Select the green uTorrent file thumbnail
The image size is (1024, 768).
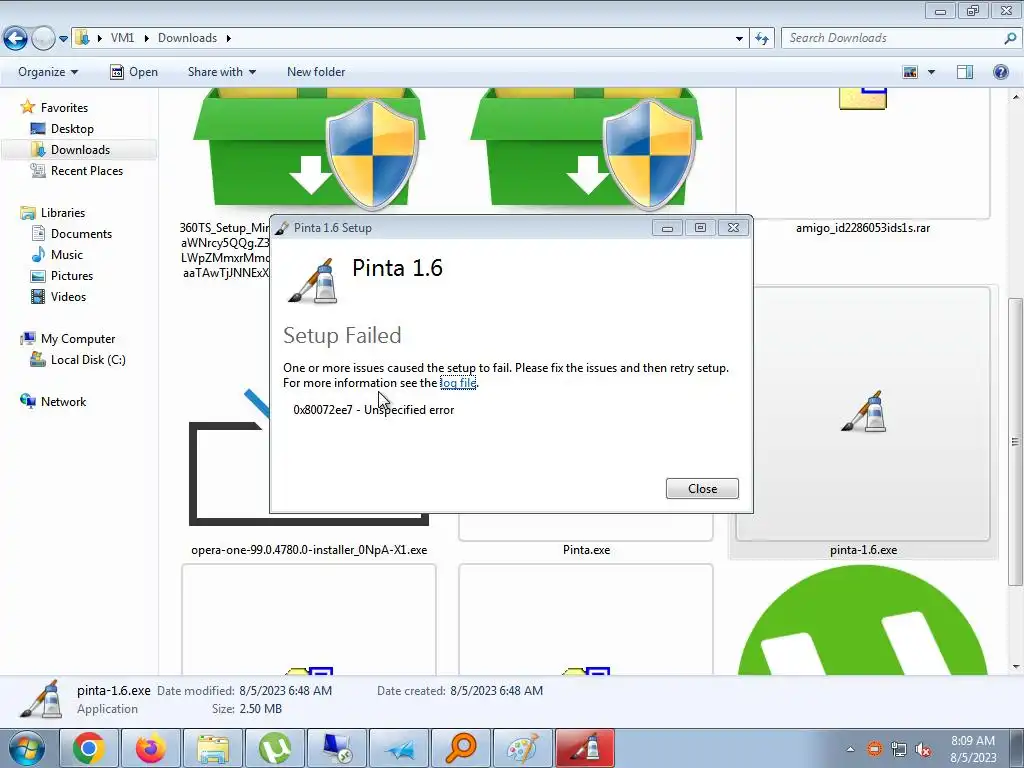point(863,620)
